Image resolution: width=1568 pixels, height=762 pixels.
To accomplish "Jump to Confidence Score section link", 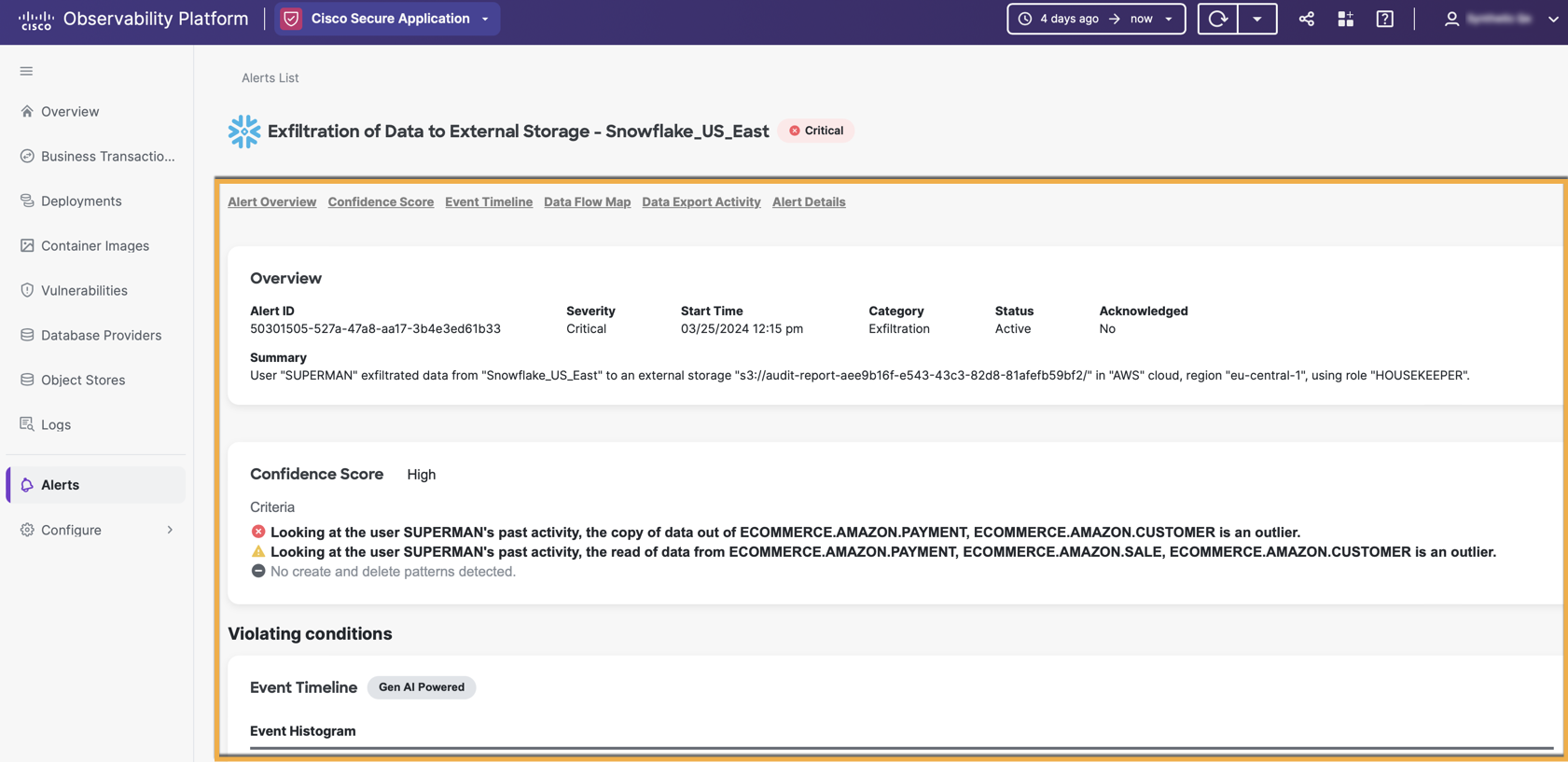I will (381, 201).
